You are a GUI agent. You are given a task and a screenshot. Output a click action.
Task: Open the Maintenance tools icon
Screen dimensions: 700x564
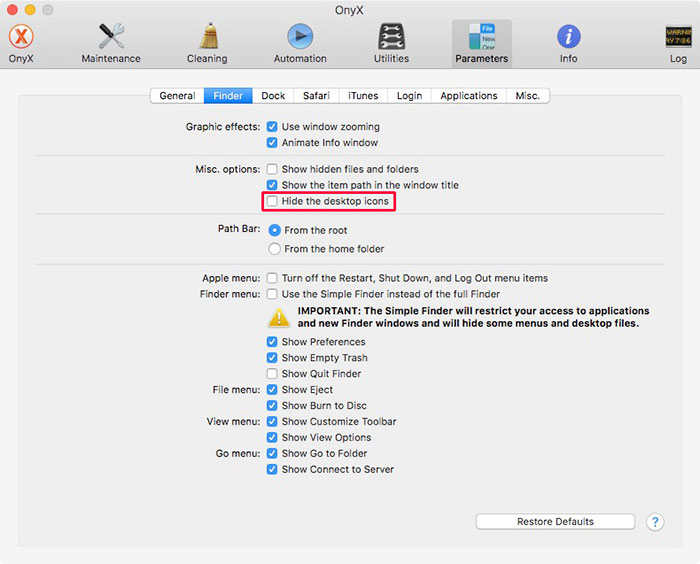point(111,37)
